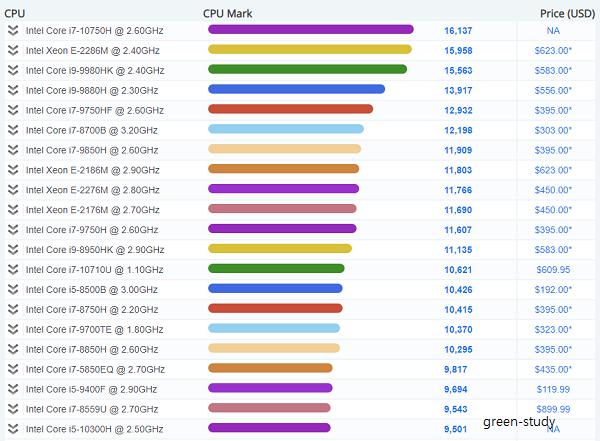Sort by the CPU column header
This screenshot has width=600, height=441.
tap(15, 13)
